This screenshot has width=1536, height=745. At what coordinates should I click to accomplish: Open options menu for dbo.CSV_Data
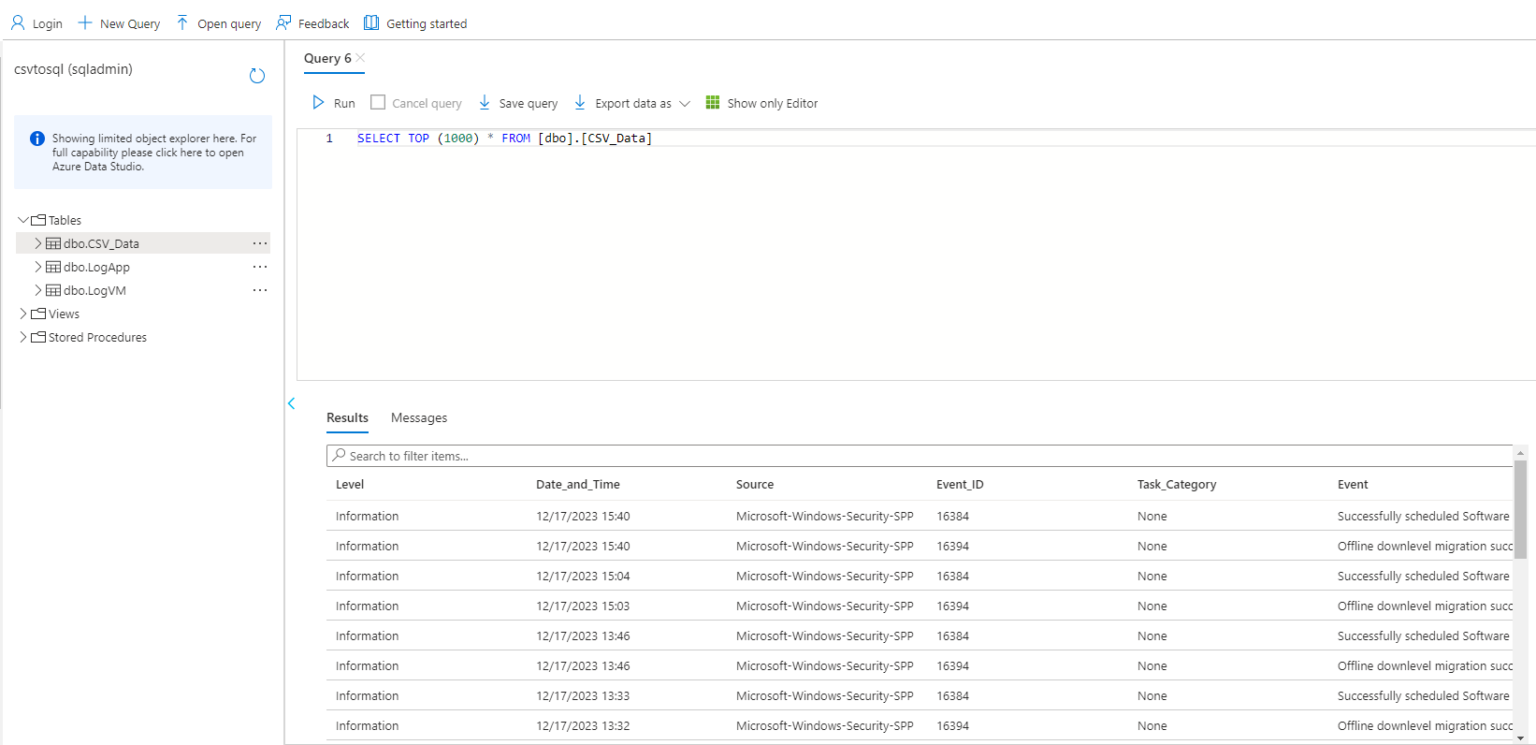259,242
